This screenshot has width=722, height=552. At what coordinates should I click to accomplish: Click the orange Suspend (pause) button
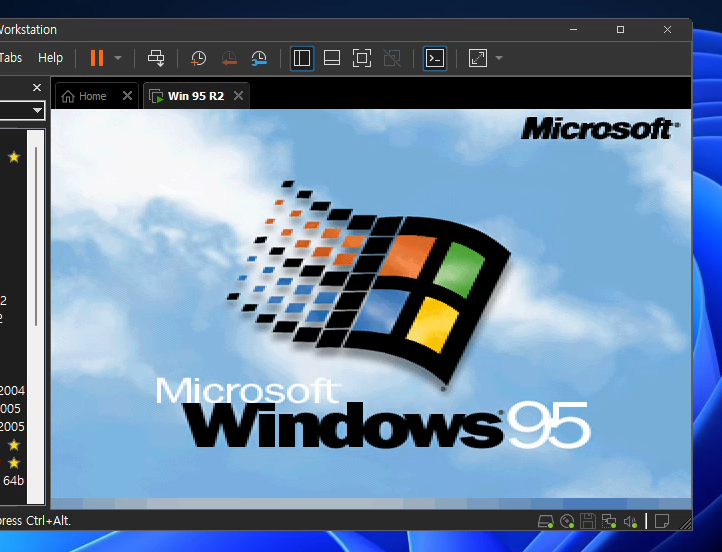tap(97, 58)
